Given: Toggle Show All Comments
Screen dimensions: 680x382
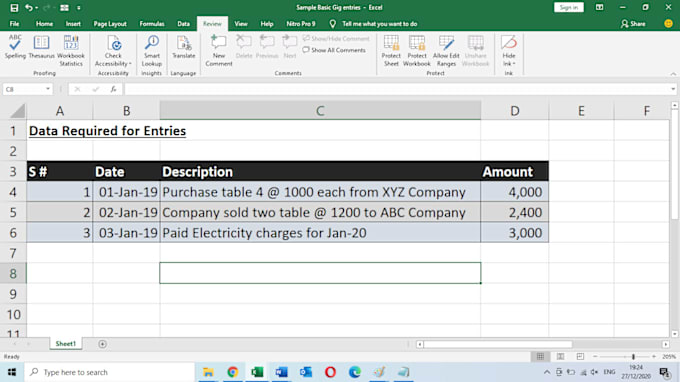Looking at the screenshot, I should pyautogui.click(x=334, y=50).
